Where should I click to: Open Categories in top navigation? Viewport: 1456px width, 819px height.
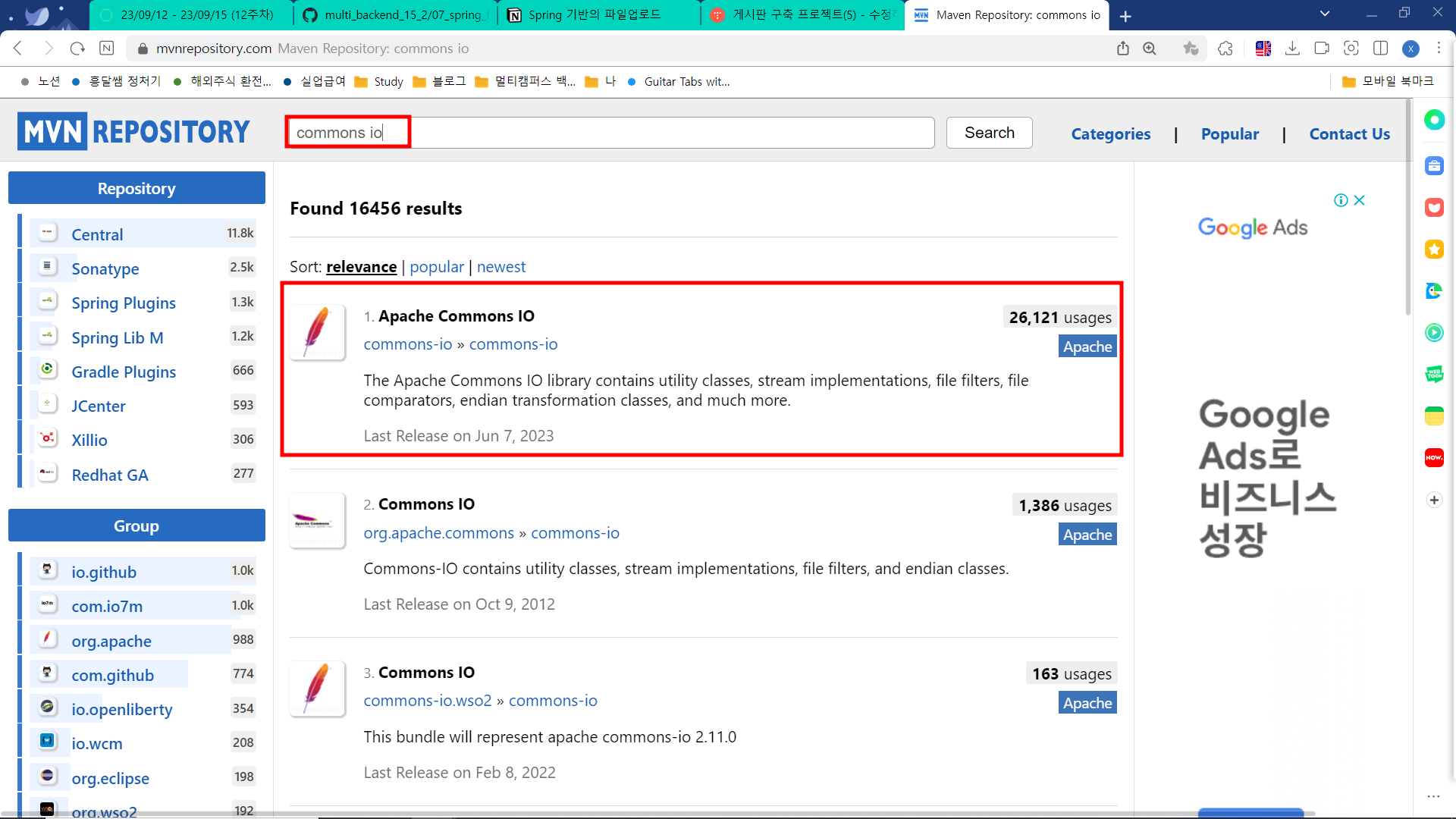click(x=1110, y=133)
